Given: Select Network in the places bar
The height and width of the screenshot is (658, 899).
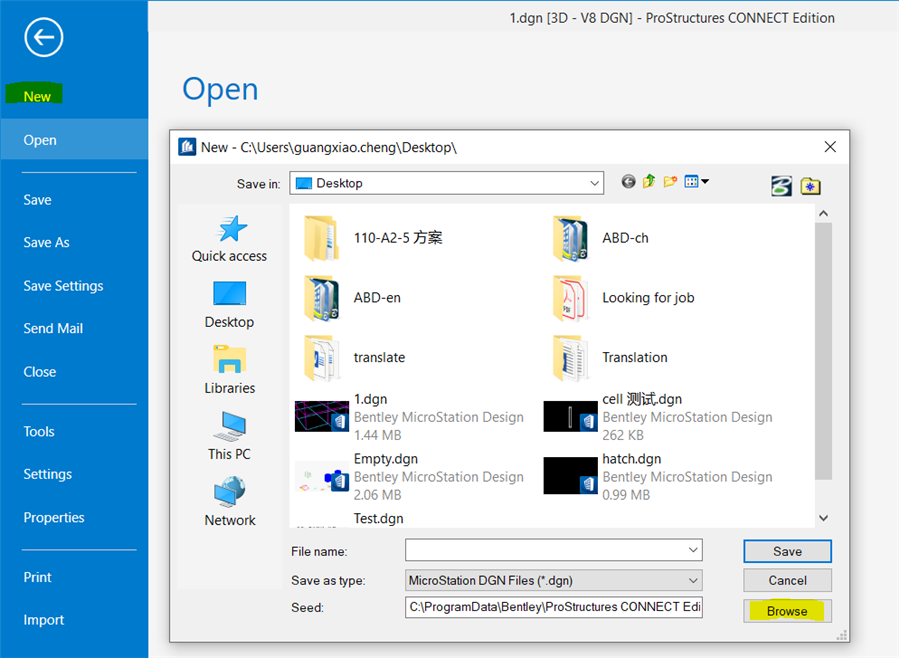Looking at the screenshot, I should pos(229,502).
